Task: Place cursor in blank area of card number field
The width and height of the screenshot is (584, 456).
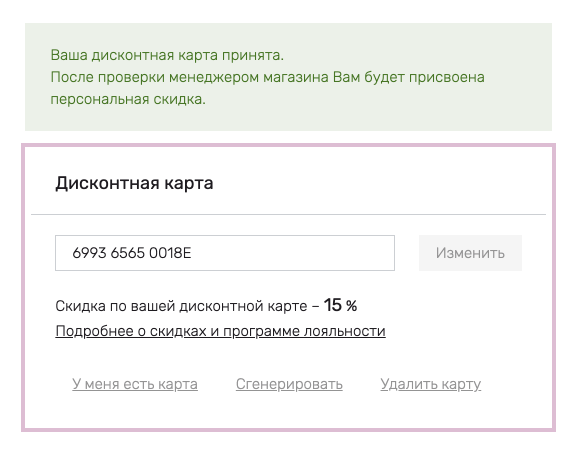Action: (294, 253)
